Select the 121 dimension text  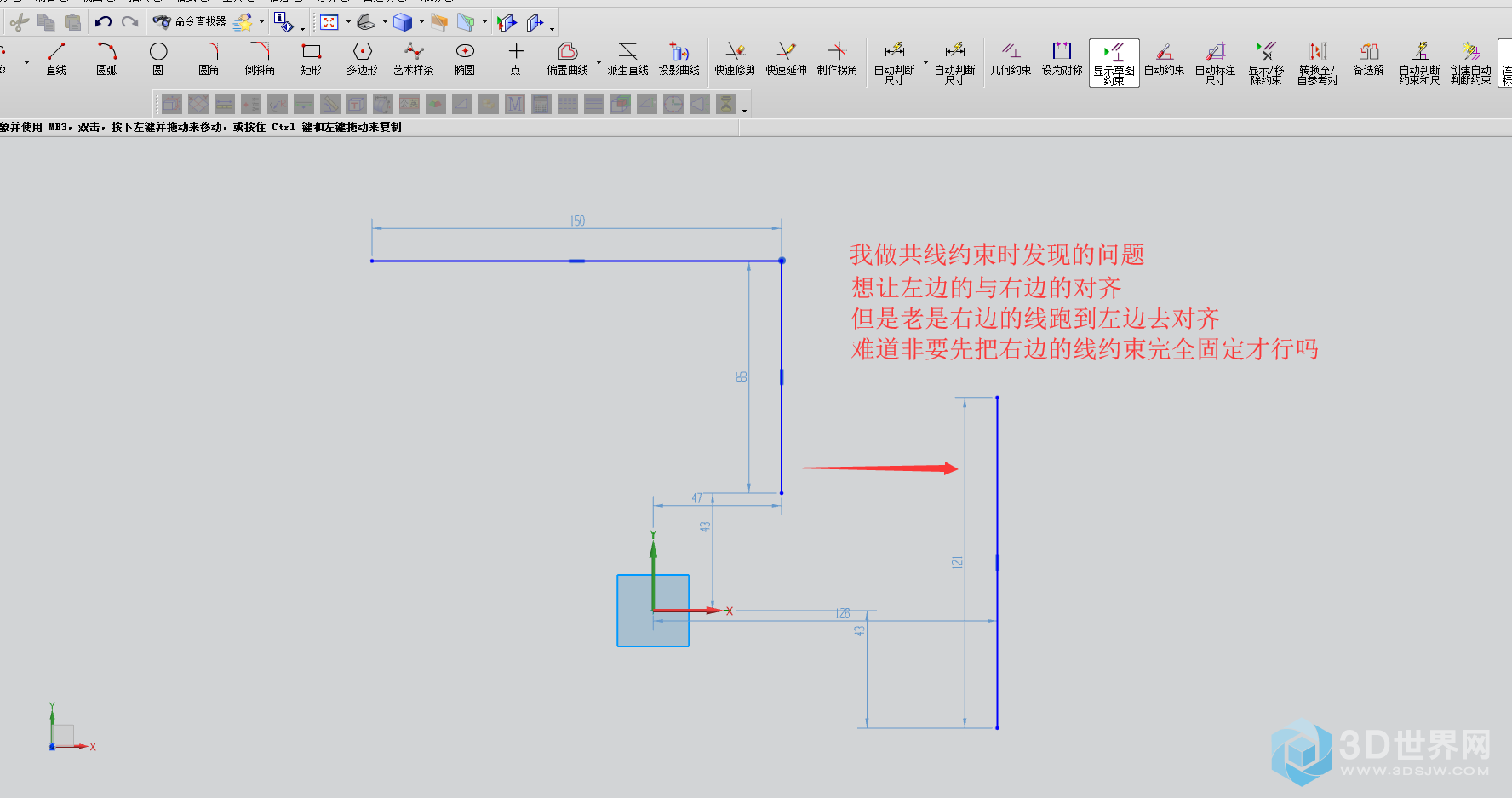[x=958, y=562]
